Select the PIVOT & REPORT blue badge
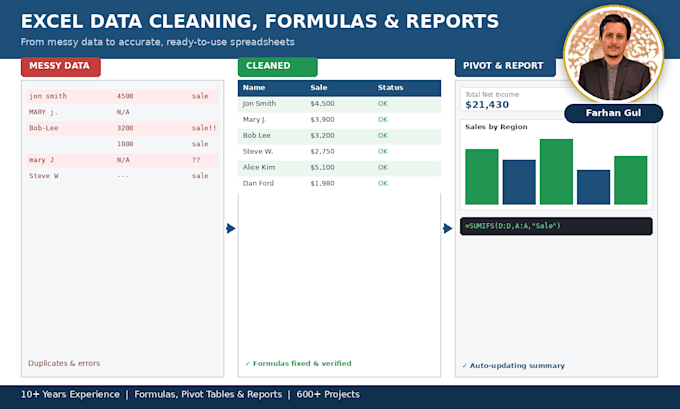The height and width of the screenshot is (409, 680). (x=505, y=66)
